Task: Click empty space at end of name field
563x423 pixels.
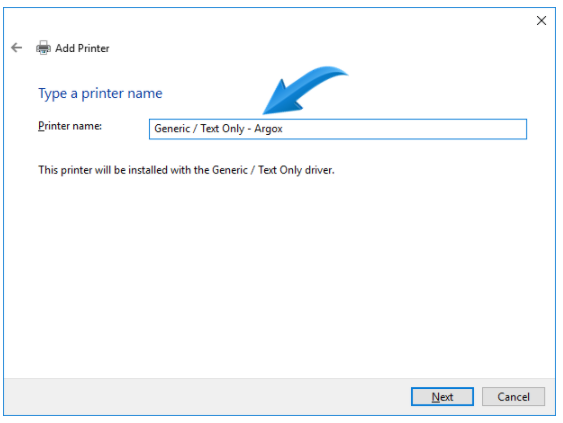Action: 402,129
